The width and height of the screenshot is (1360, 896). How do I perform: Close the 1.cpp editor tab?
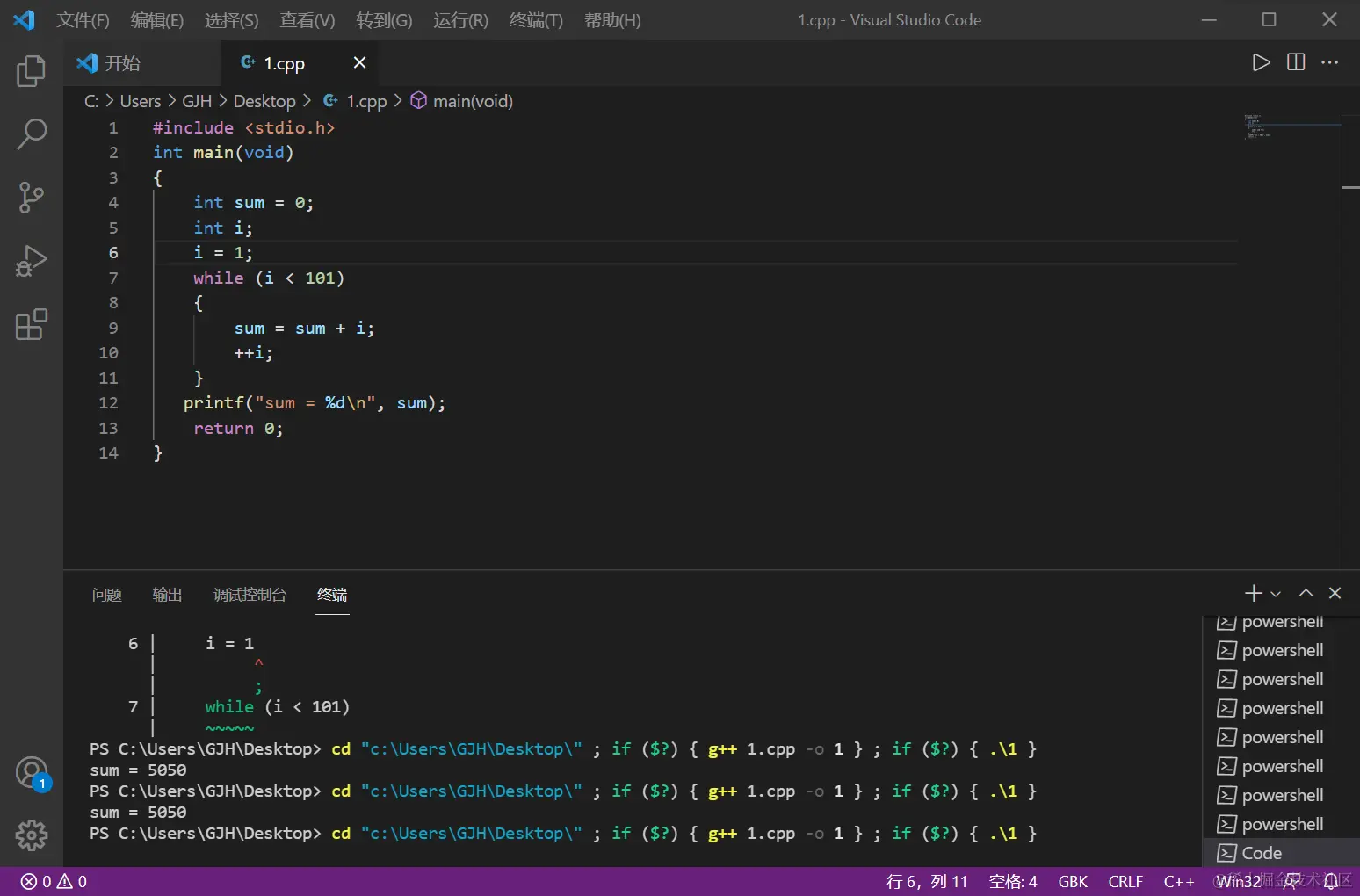[359, 62]
